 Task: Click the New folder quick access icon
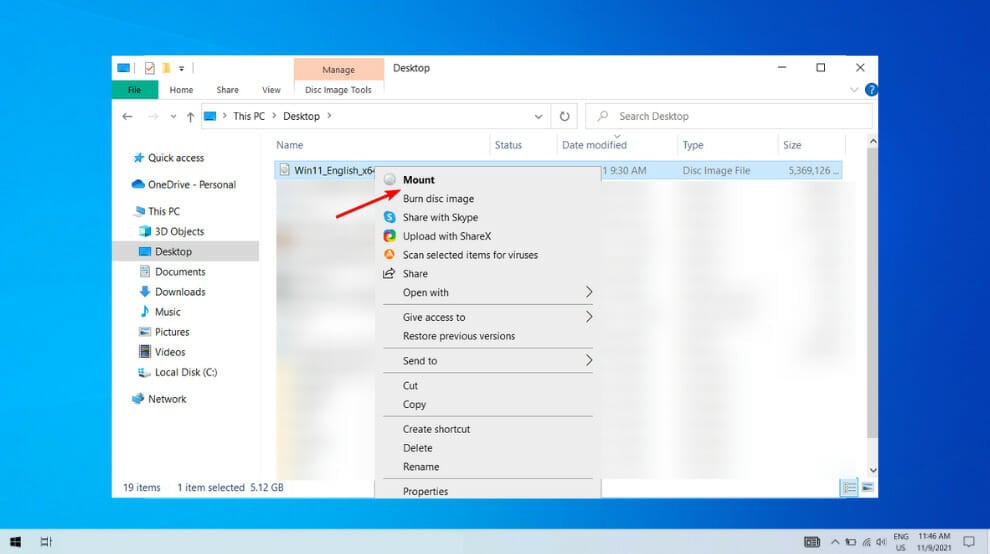(x=166, y=68)
